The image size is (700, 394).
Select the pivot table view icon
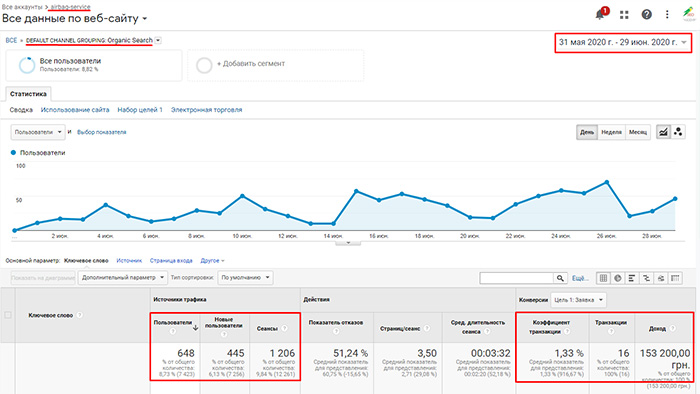click(675, 278)
